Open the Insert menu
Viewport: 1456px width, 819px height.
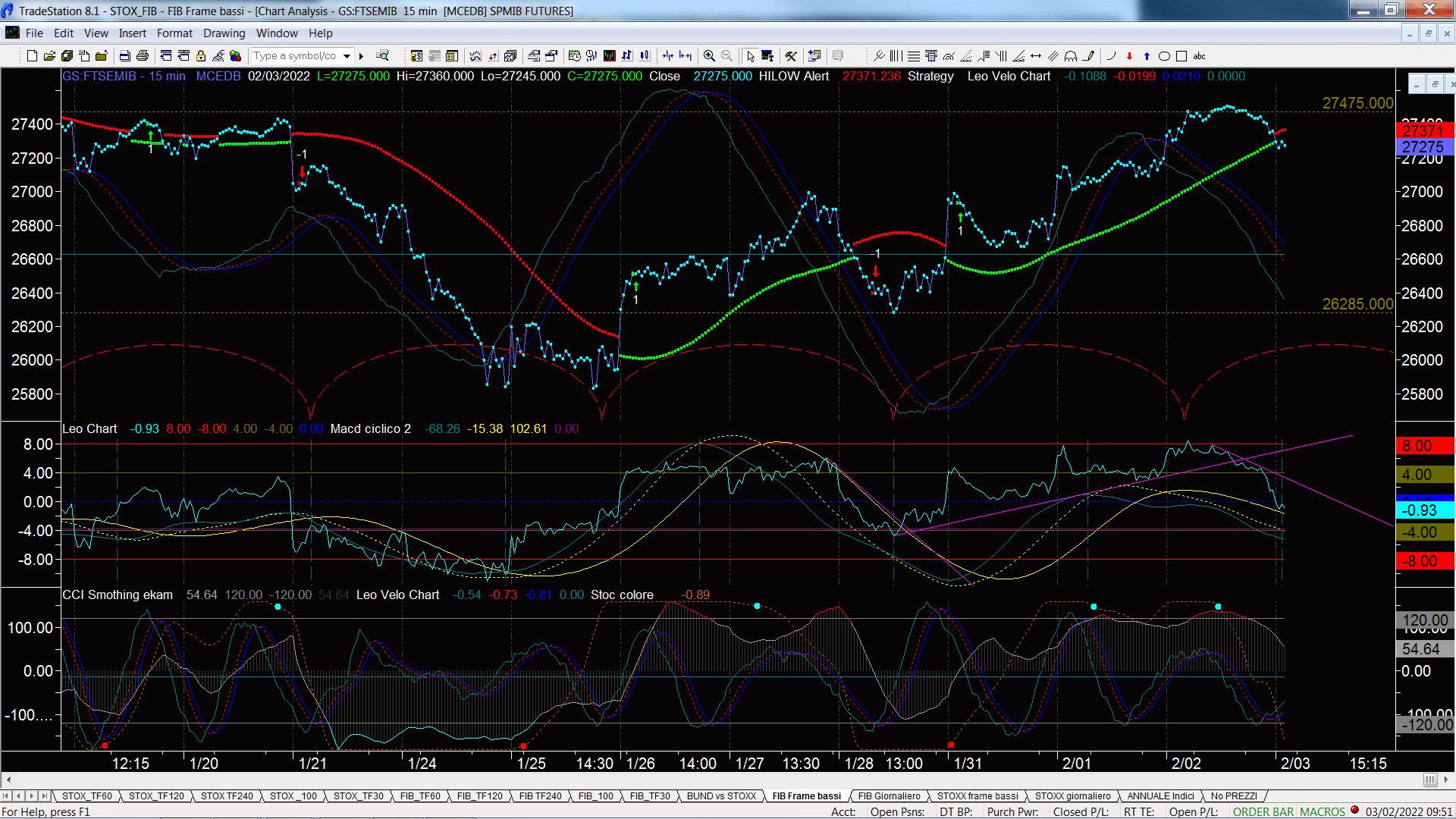tap(132, 33)
